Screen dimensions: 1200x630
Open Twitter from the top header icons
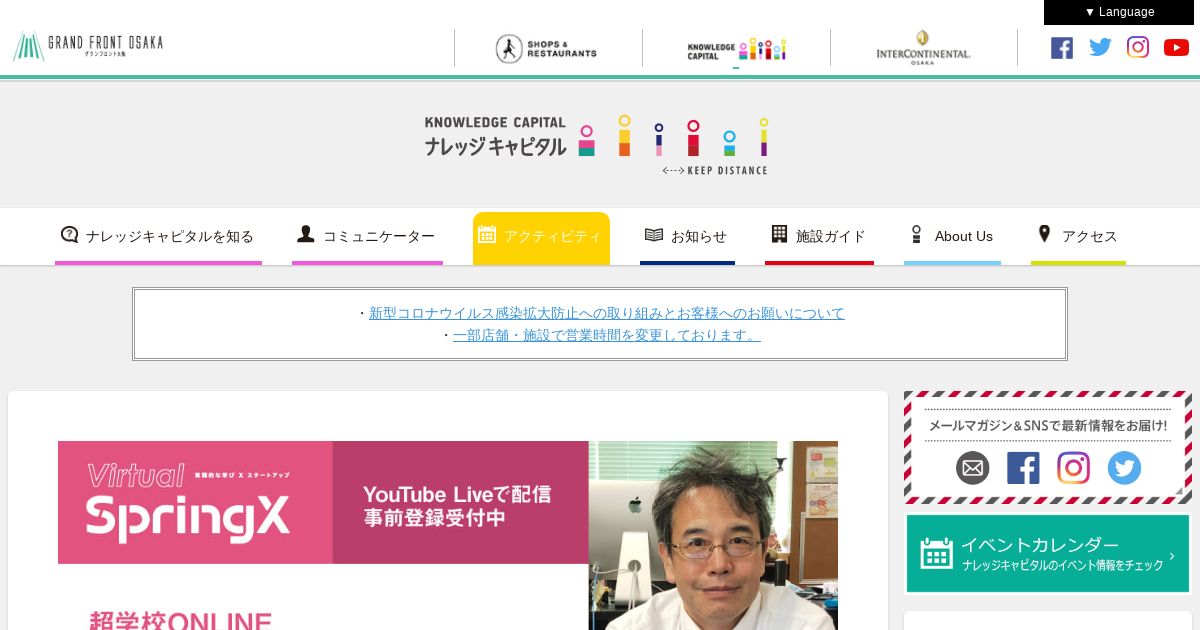point(1100,47)
